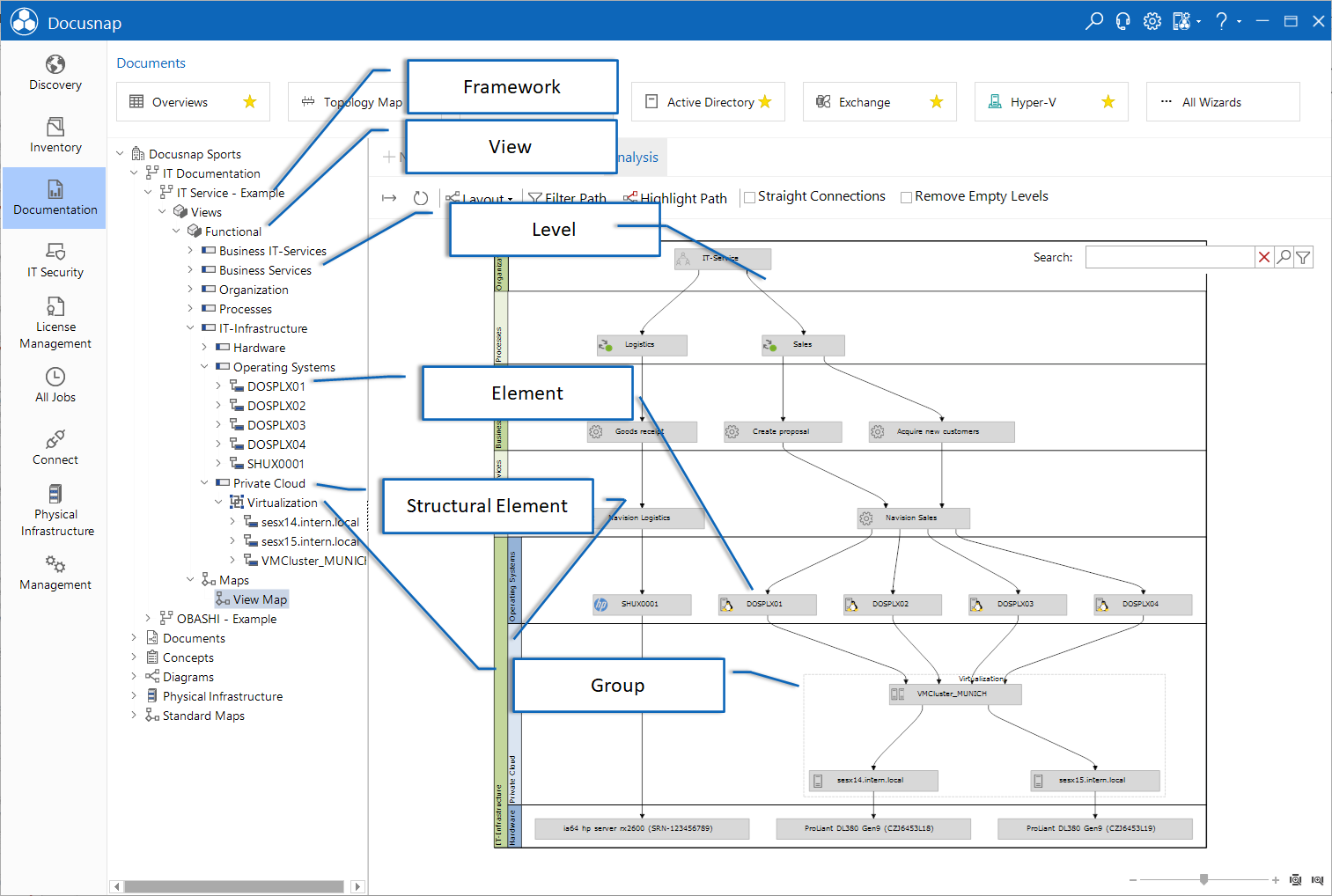Open the Management sidebar section
1332x896 pixels.
[x=55, y=573]
